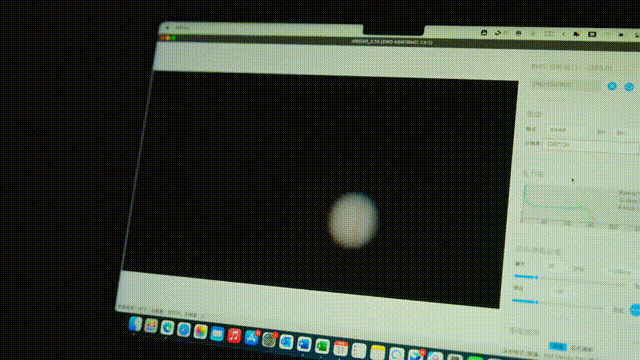Image resolution: width=640 pixels, height=360 pixels.
Task: Adjust the lower blue gain slider
Action: click(x=525, y=301)
